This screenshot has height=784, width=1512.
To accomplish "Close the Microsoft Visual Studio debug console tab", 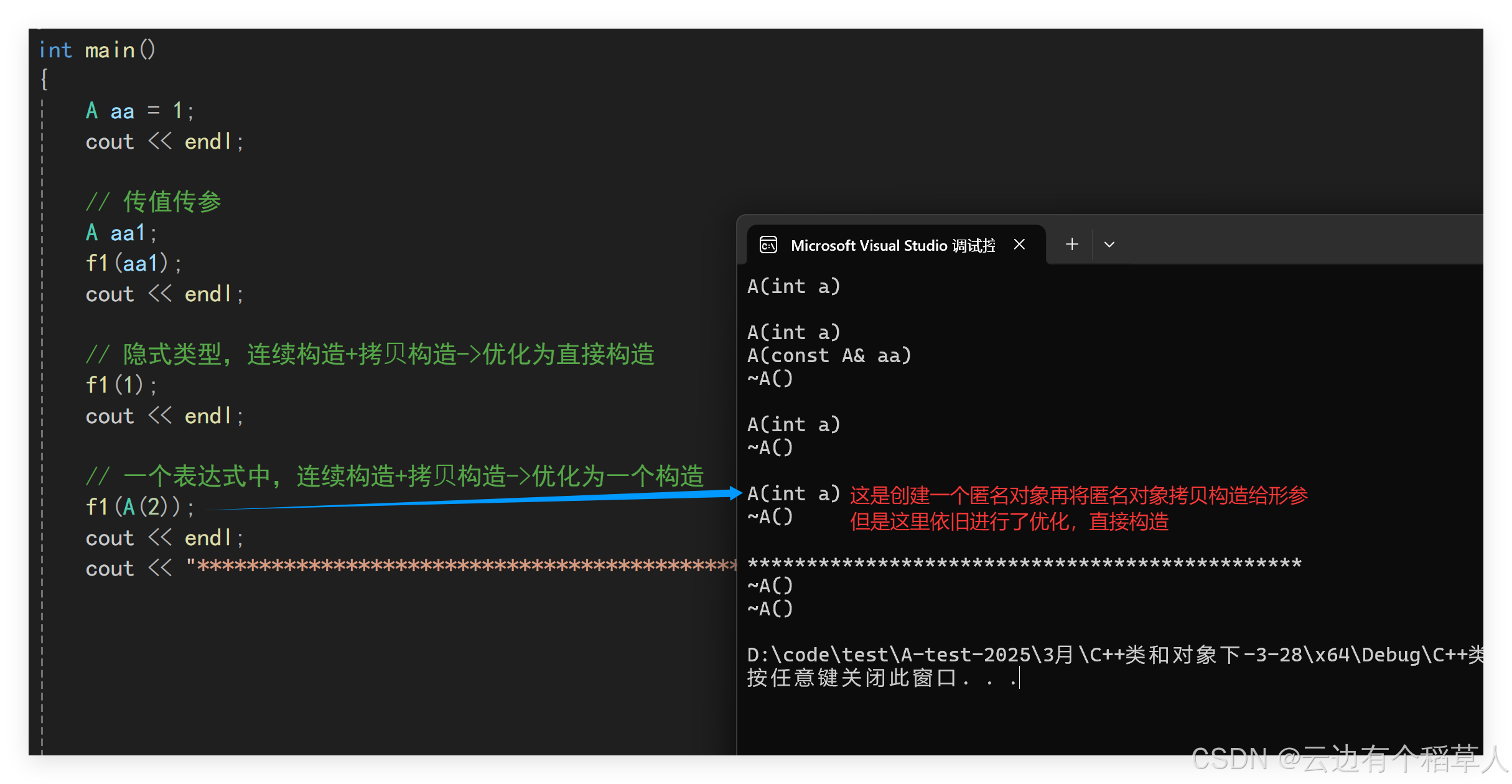I will [1019, 245].
